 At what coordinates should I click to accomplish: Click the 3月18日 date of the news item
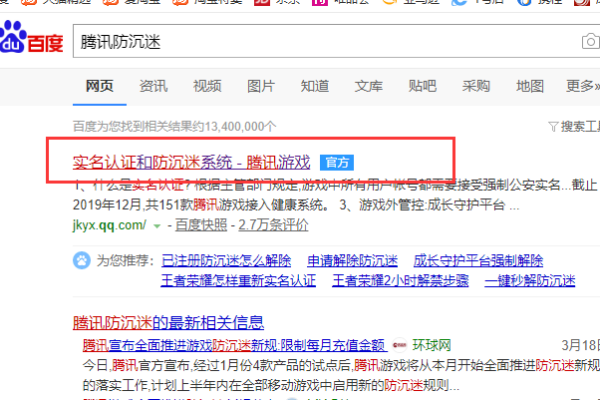click(x=580, y=345)
